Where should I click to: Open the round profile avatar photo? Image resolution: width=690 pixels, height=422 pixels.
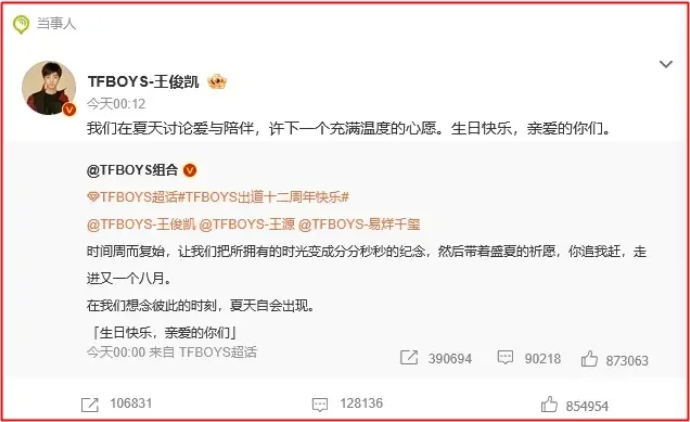click(x=48, y=88)
